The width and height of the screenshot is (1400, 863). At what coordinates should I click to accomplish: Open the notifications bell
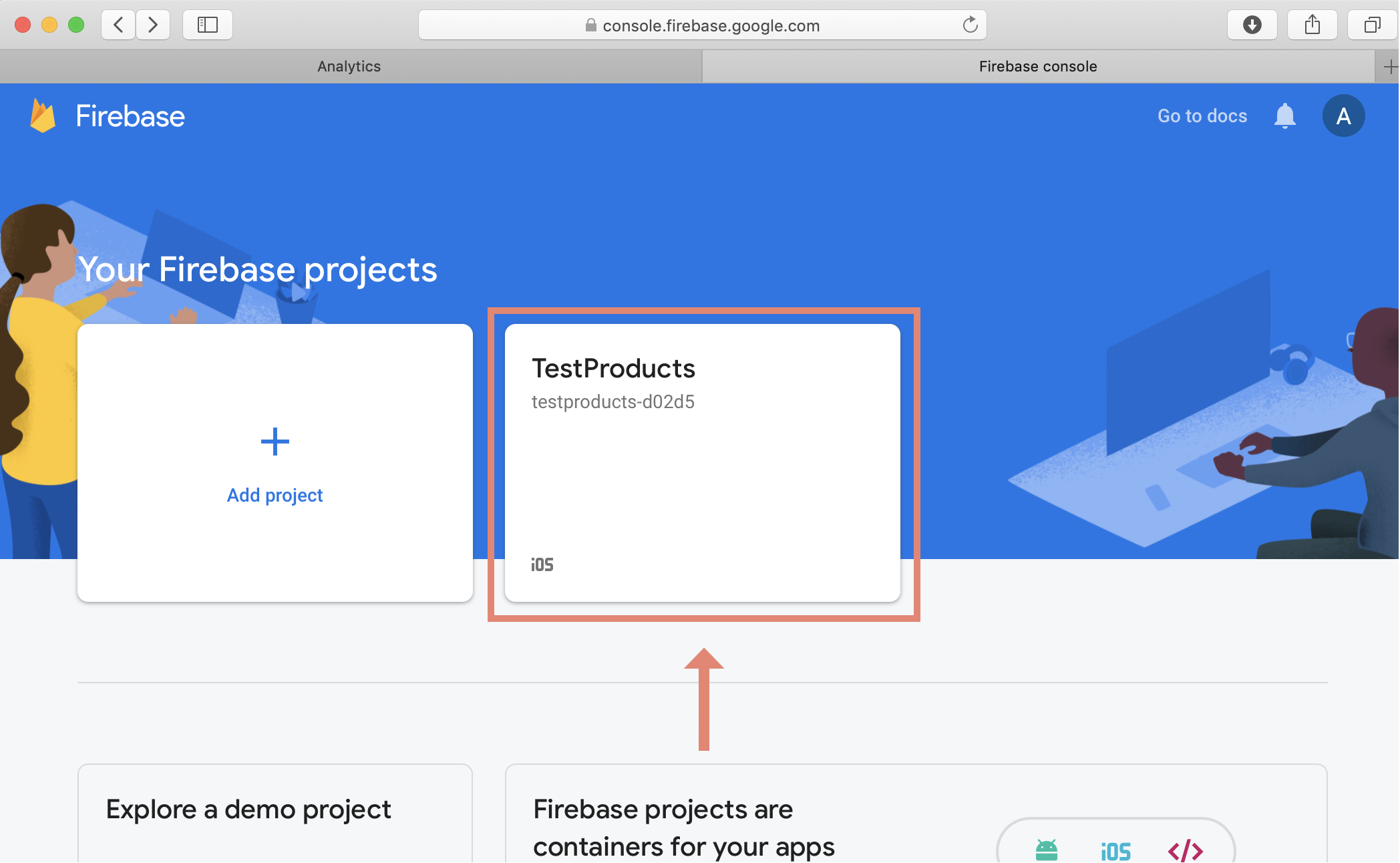(x=1284, y=116)
